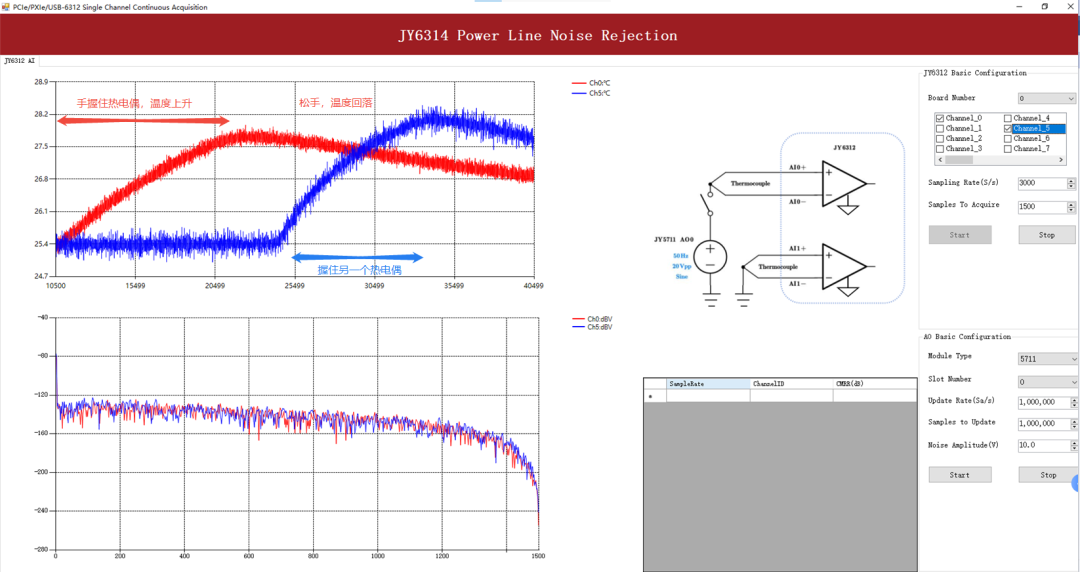Click the empty SampleRate cell in first row

(x=708, y=396)
